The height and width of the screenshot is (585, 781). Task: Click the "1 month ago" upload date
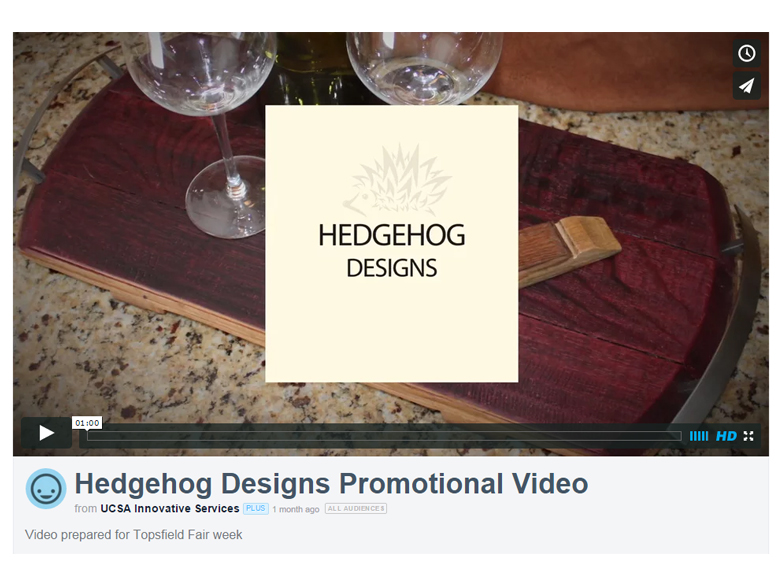tap(296, 509)
